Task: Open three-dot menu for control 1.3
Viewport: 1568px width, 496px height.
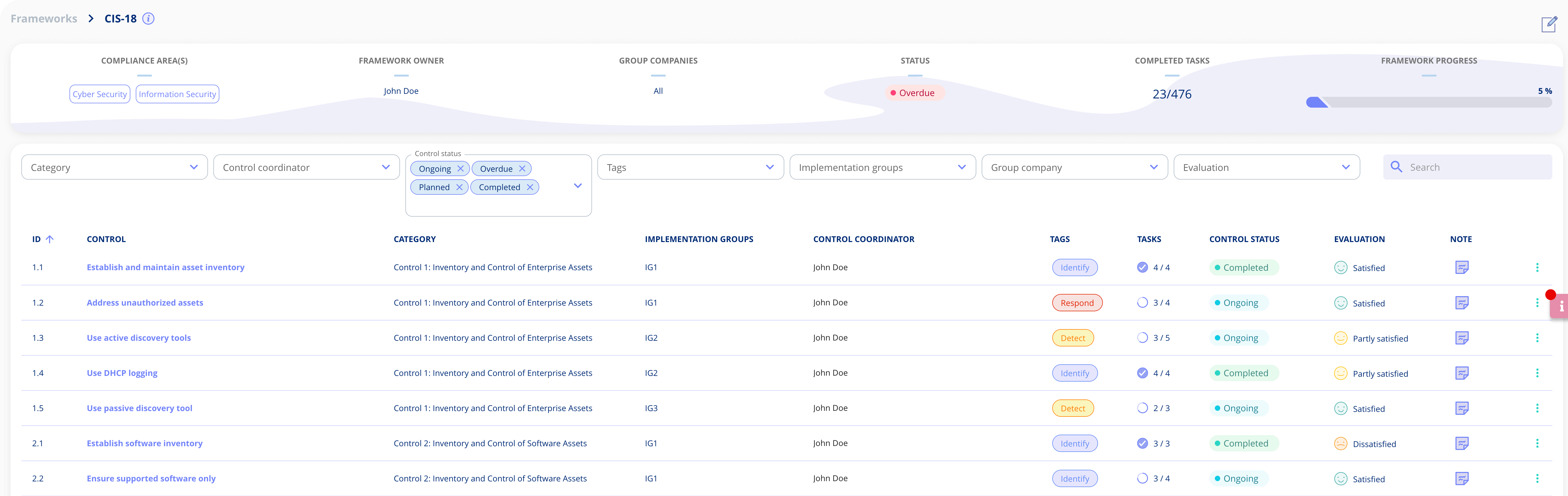Action: (x=1537, y=338)
